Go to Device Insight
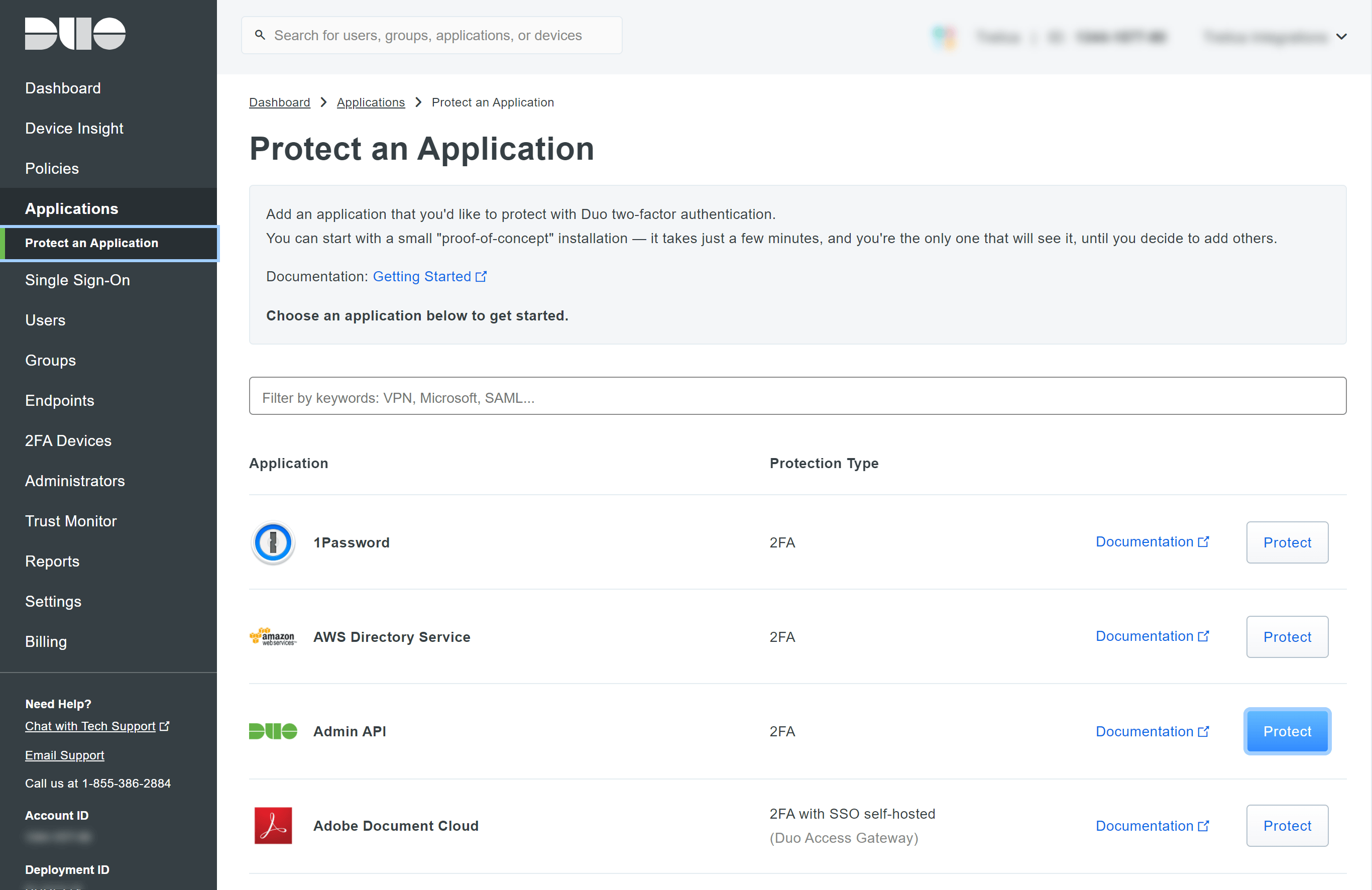The image size is (1372, 890). pos(74,128)
